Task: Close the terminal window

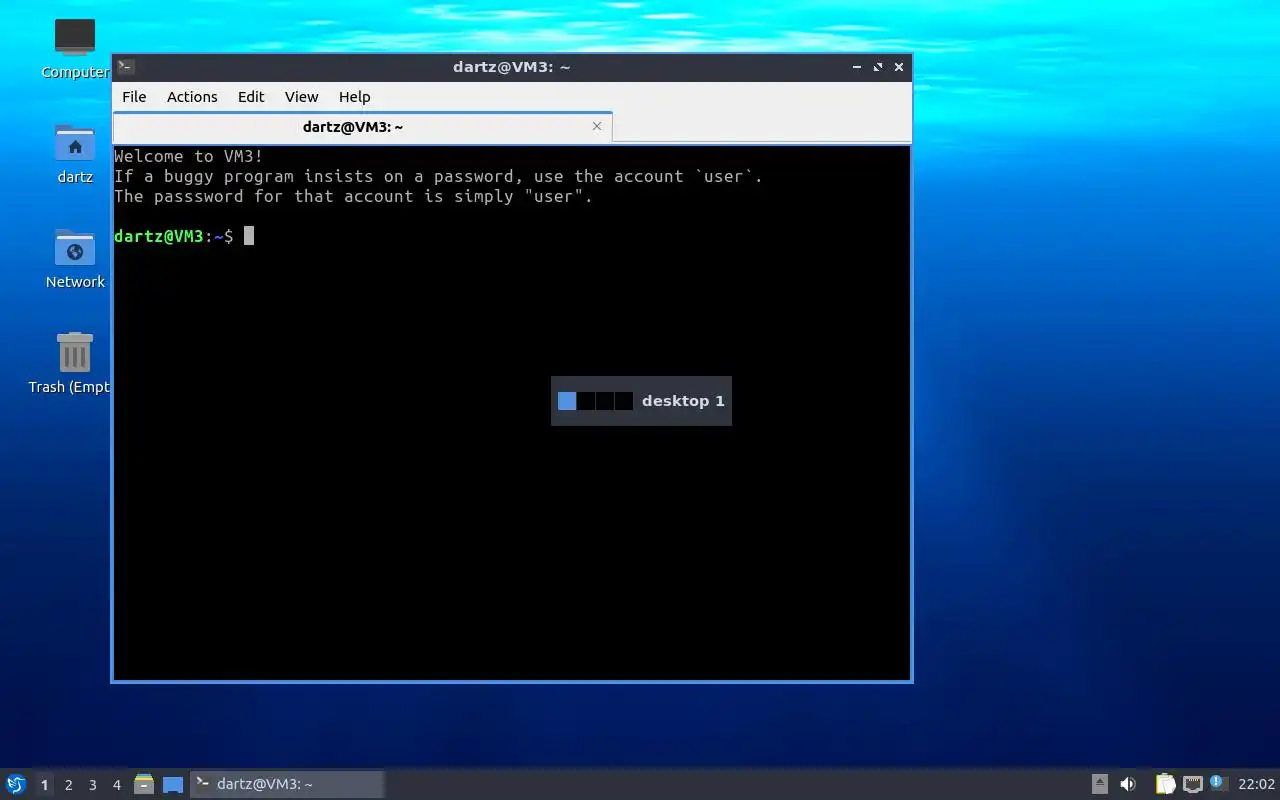Action: (899, 67)
